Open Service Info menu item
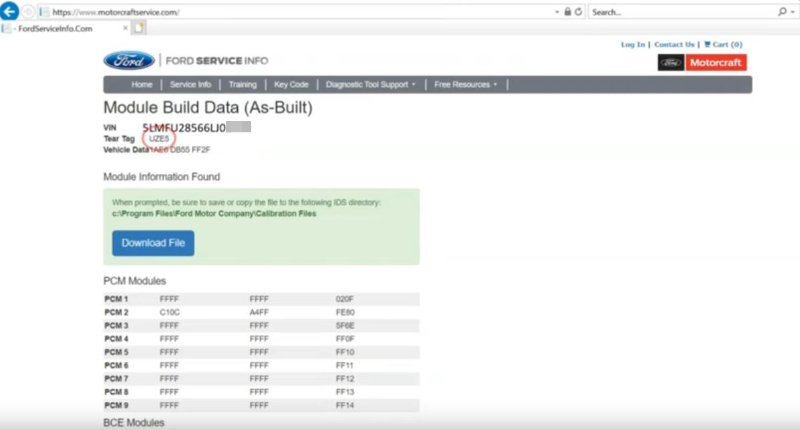Viewport: 800px width, 430px height. [190, 85]
